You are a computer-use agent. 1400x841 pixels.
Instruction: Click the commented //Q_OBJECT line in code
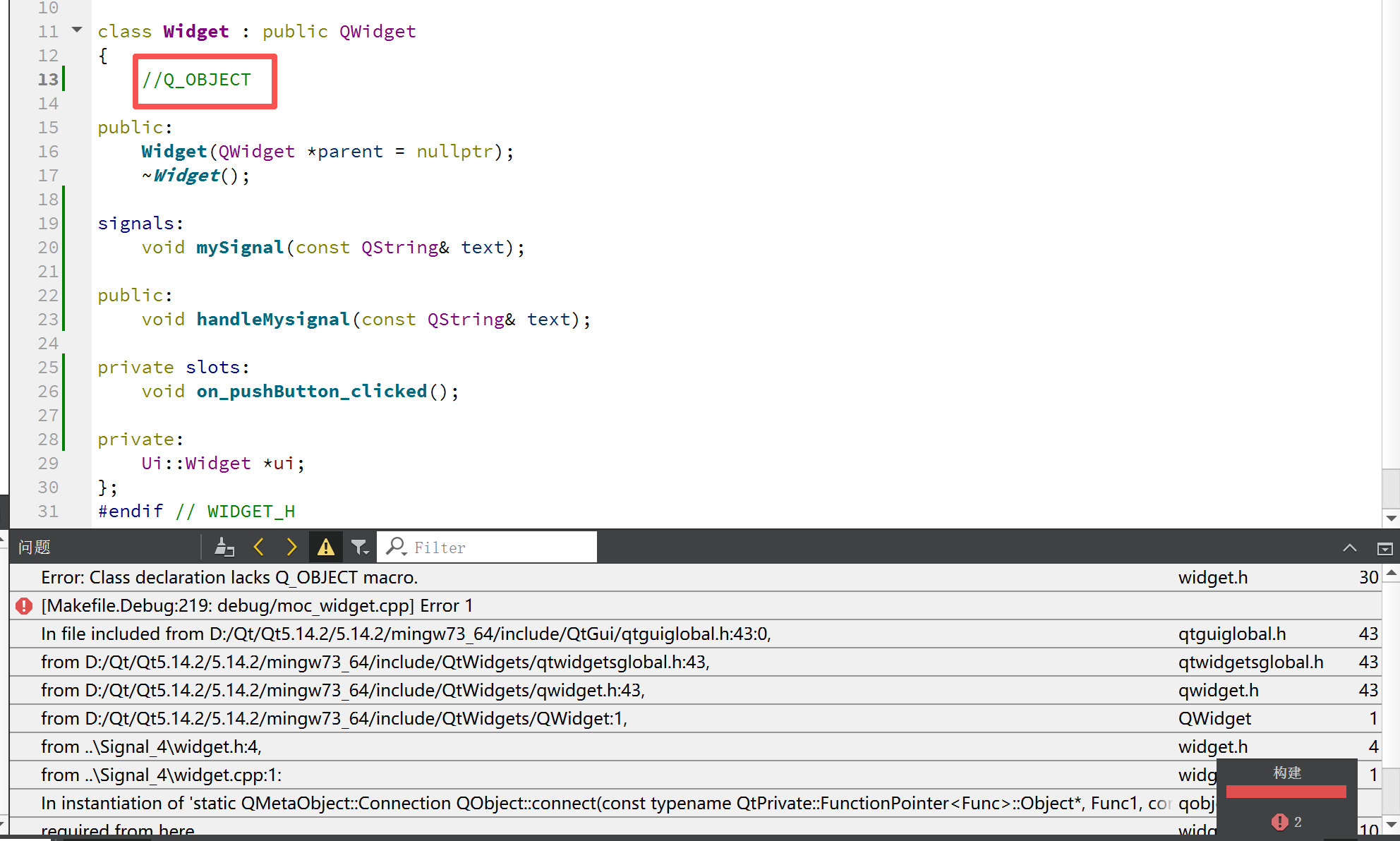pyautogui.click(x=197, y=80)
